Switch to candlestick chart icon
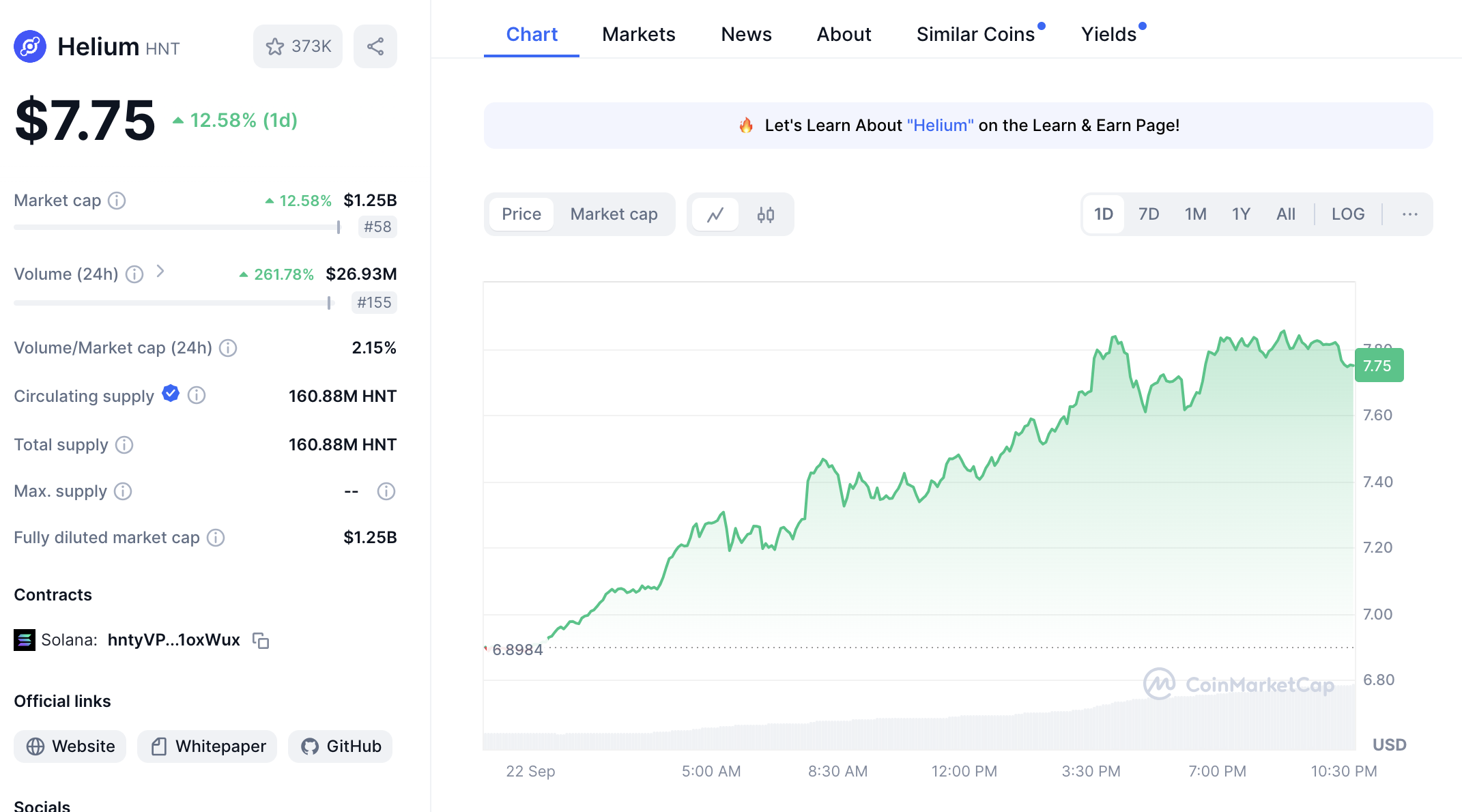 click(x=766, y=214)
